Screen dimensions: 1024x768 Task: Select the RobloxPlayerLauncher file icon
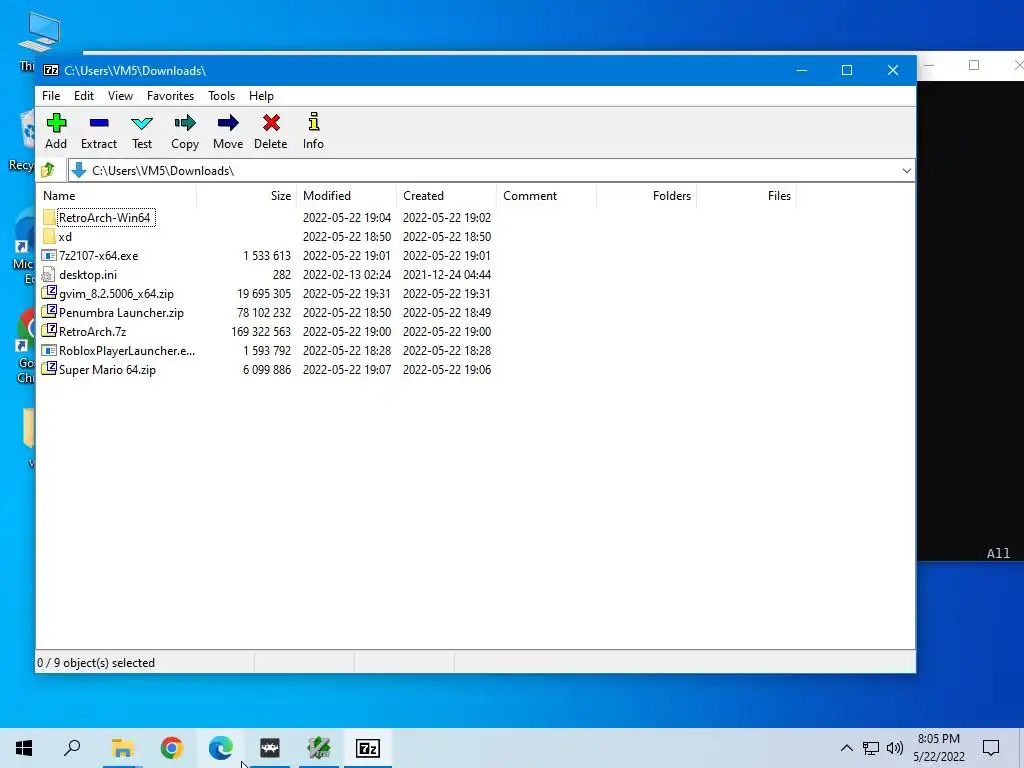(x=49, y=350)
